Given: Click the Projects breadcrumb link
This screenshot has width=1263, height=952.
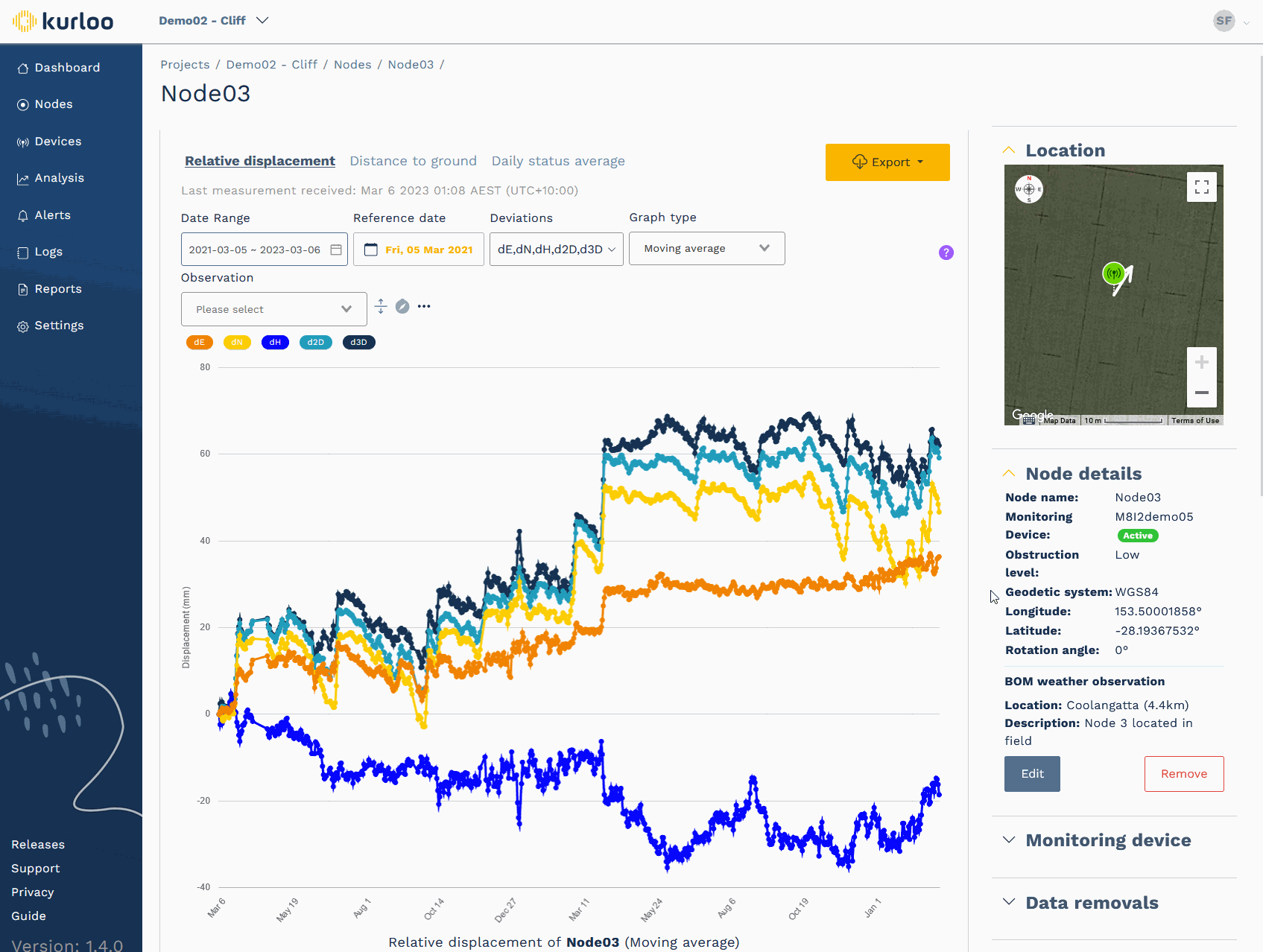Looking at the screenshot, I should [x=185, y=65].
